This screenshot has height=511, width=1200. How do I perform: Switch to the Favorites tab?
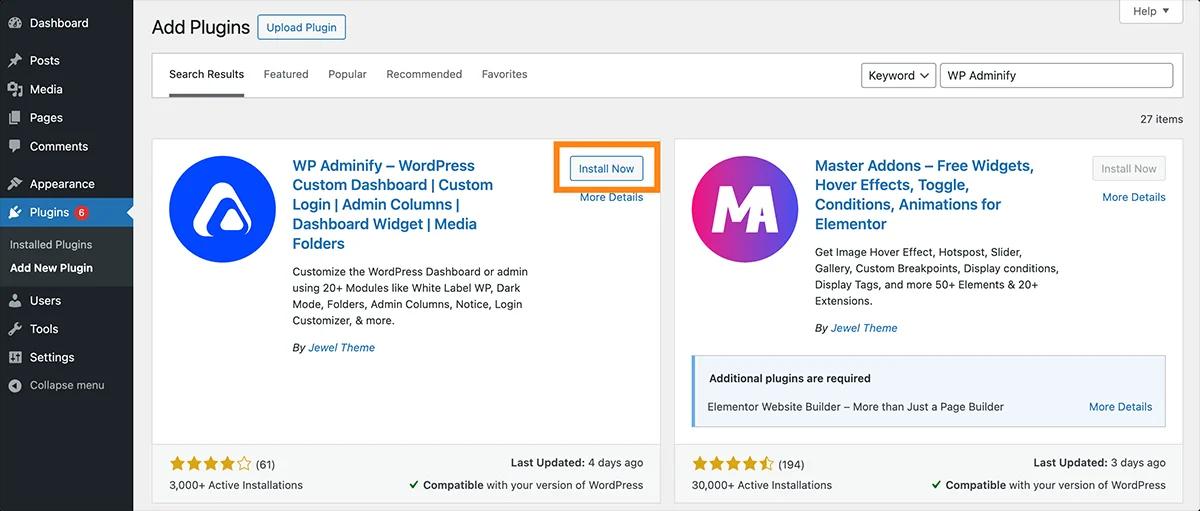[x=504, y=74]
